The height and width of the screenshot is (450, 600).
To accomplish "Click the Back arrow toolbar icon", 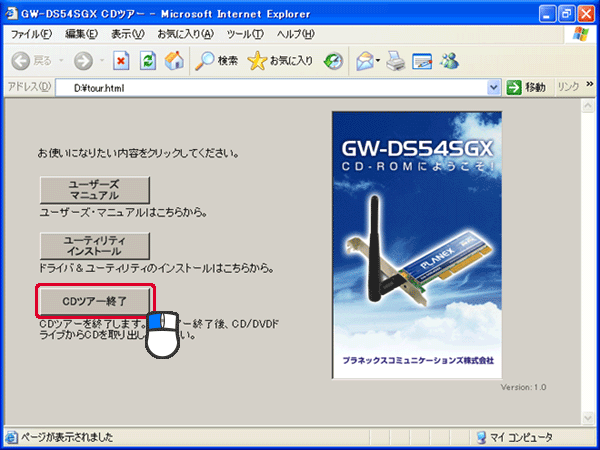I will pos(21,60).
